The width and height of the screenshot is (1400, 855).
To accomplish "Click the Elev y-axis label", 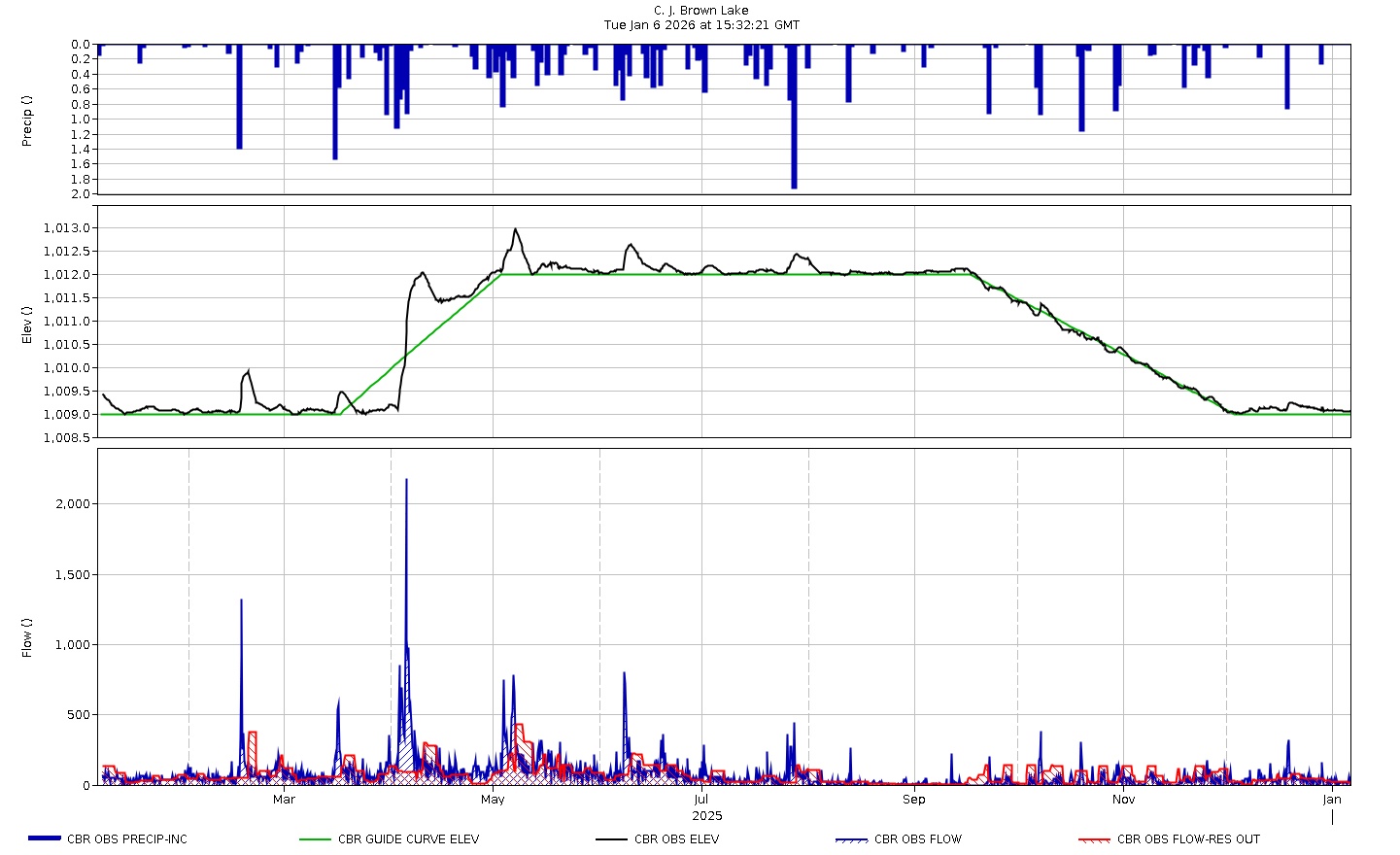I will [x=27, y=325].
